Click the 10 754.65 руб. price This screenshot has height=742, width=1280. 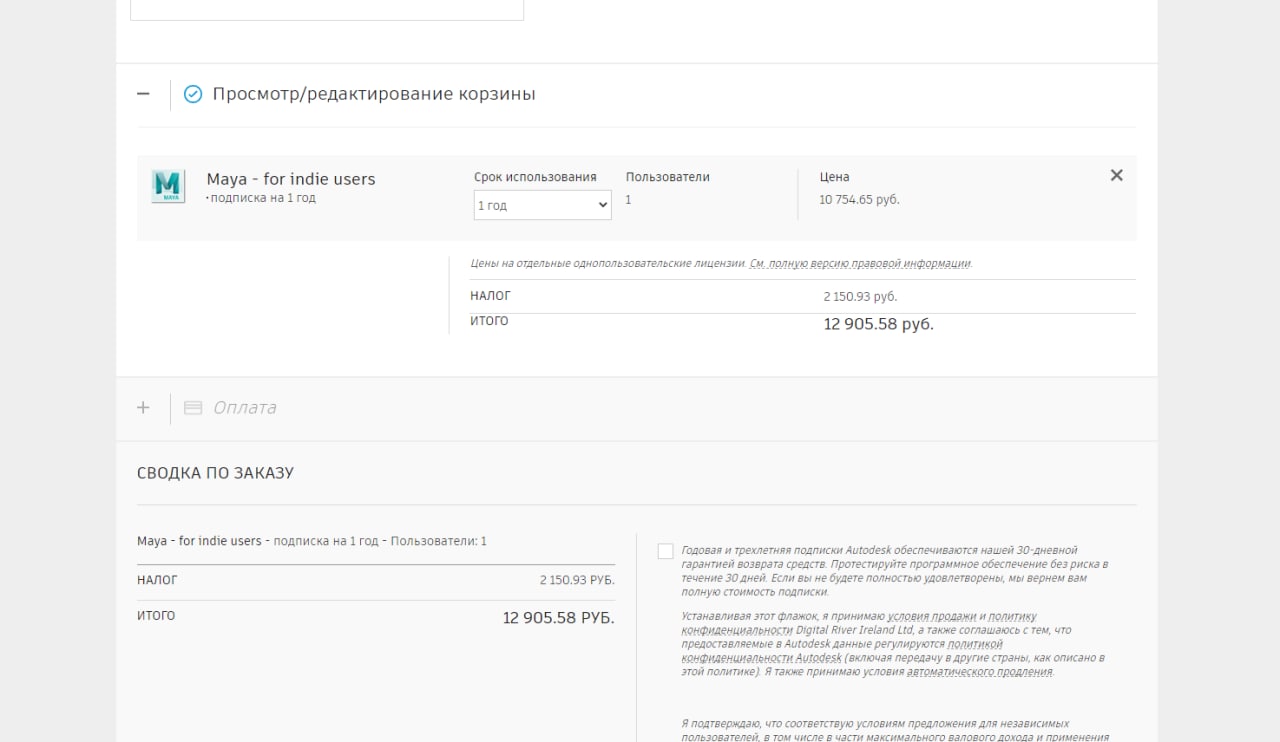(x=859, y=200)
